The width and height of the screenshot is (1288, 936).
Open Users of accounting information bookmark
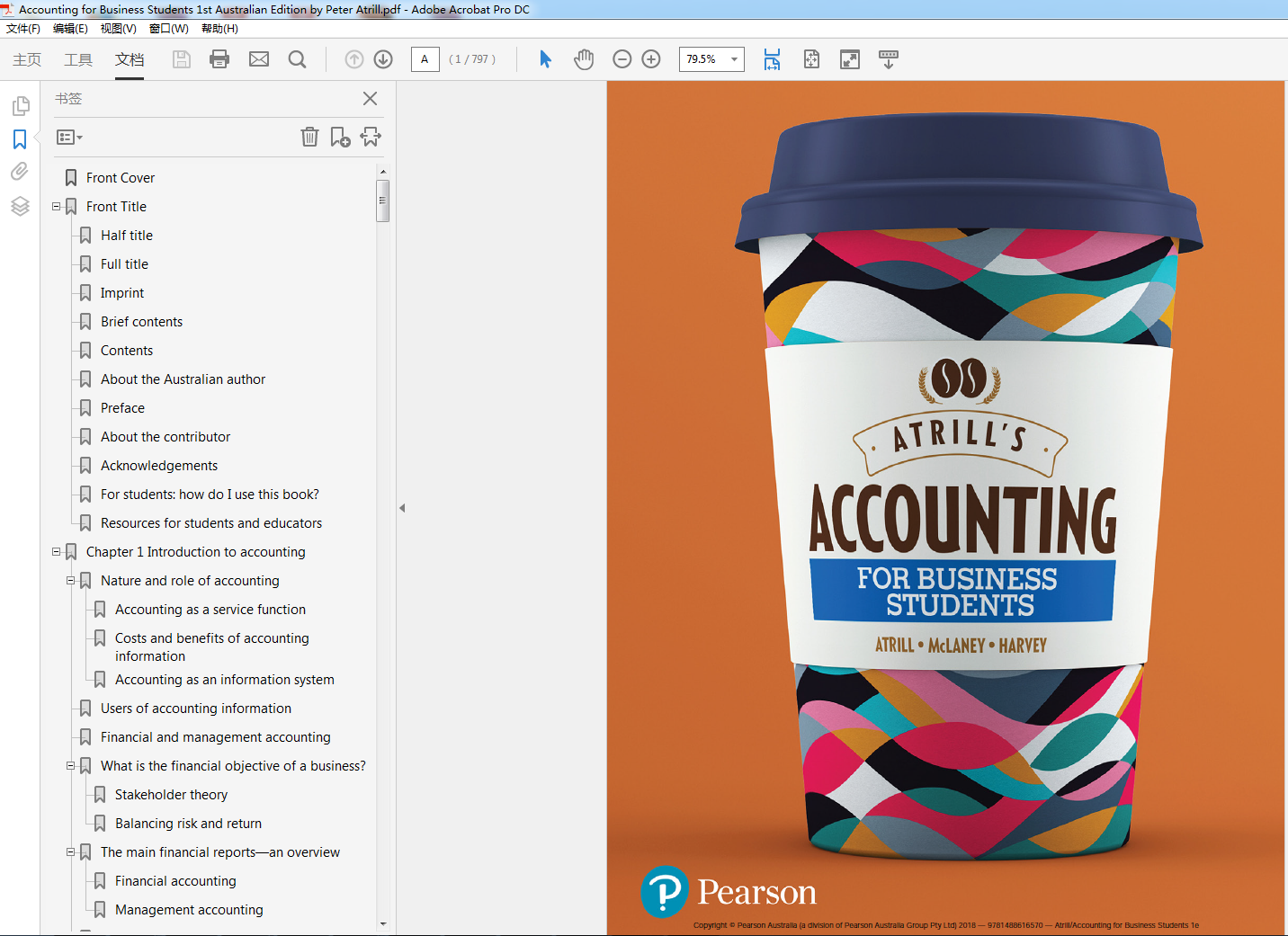click(x=196, y=709)
